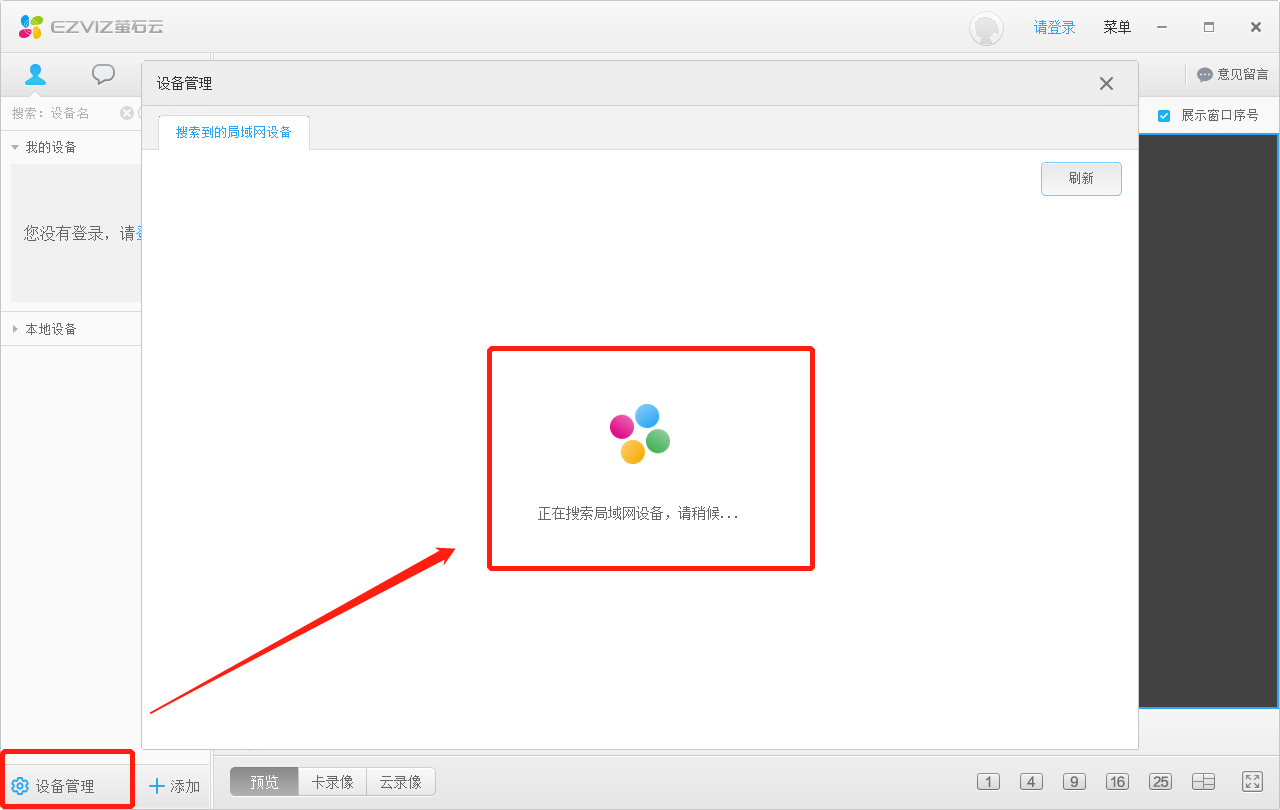The width and height of the screenshot is (1280, 810).
Task: Open 设备管理 with the gear icon
Action: (52, 787)
